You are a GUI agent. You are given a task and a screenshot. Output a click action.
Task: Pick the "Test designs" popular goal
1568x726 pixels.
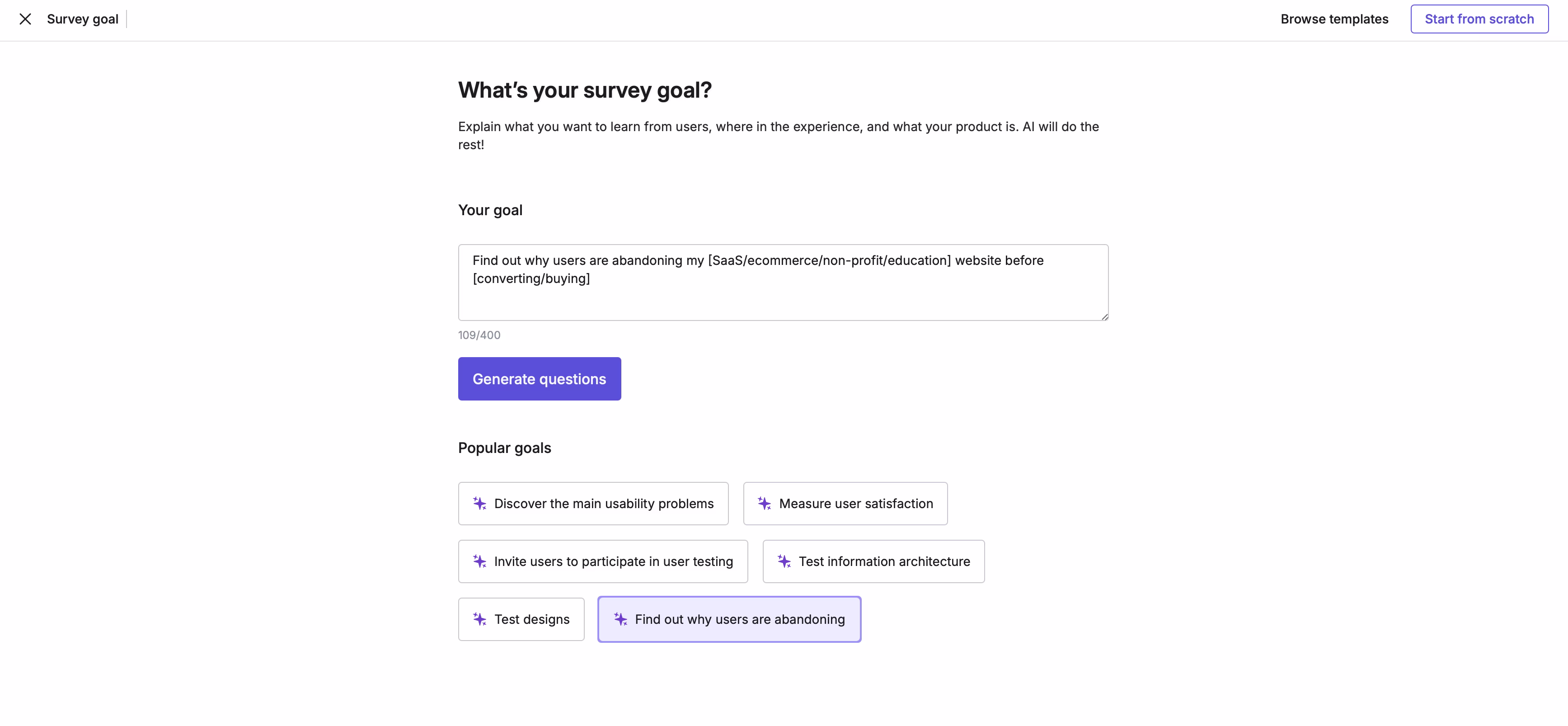pyautogui.click(x=521, y=619)
